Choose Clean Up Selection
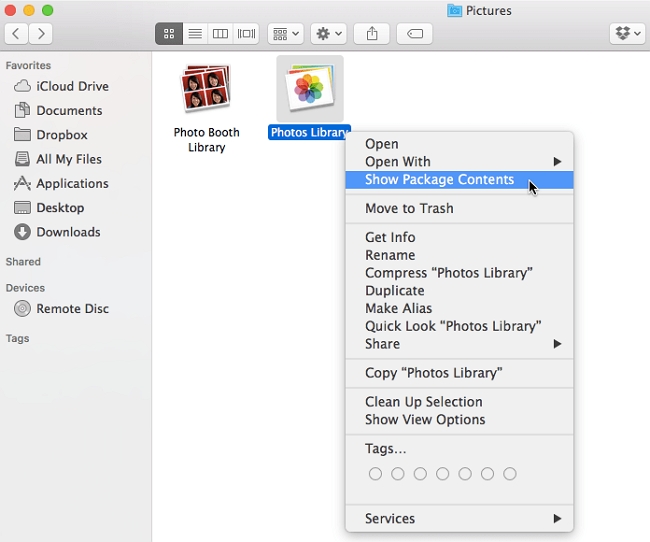 coord(459,402)
